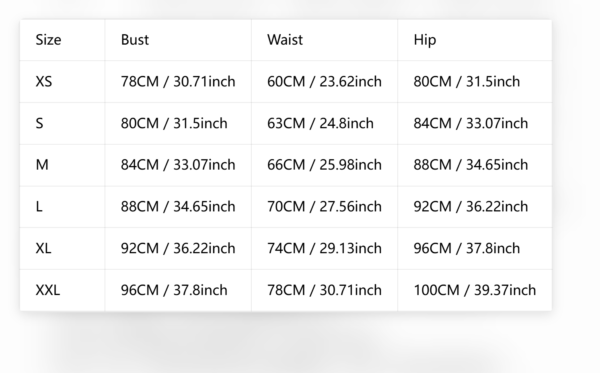Click the XS hip value 80CM / 31.5inch
600x373 pixels.
click(x=466, y=81)
